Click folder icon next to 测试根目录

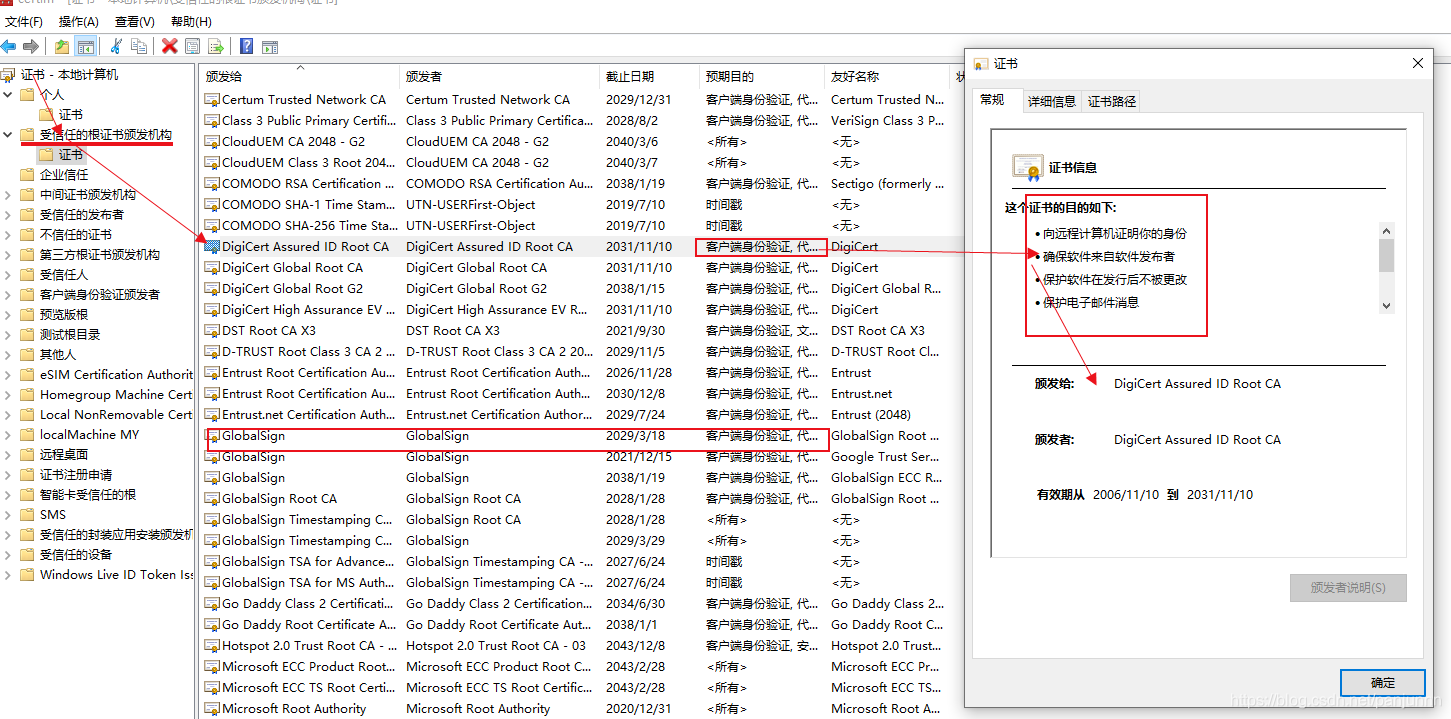tap(28, 335)
